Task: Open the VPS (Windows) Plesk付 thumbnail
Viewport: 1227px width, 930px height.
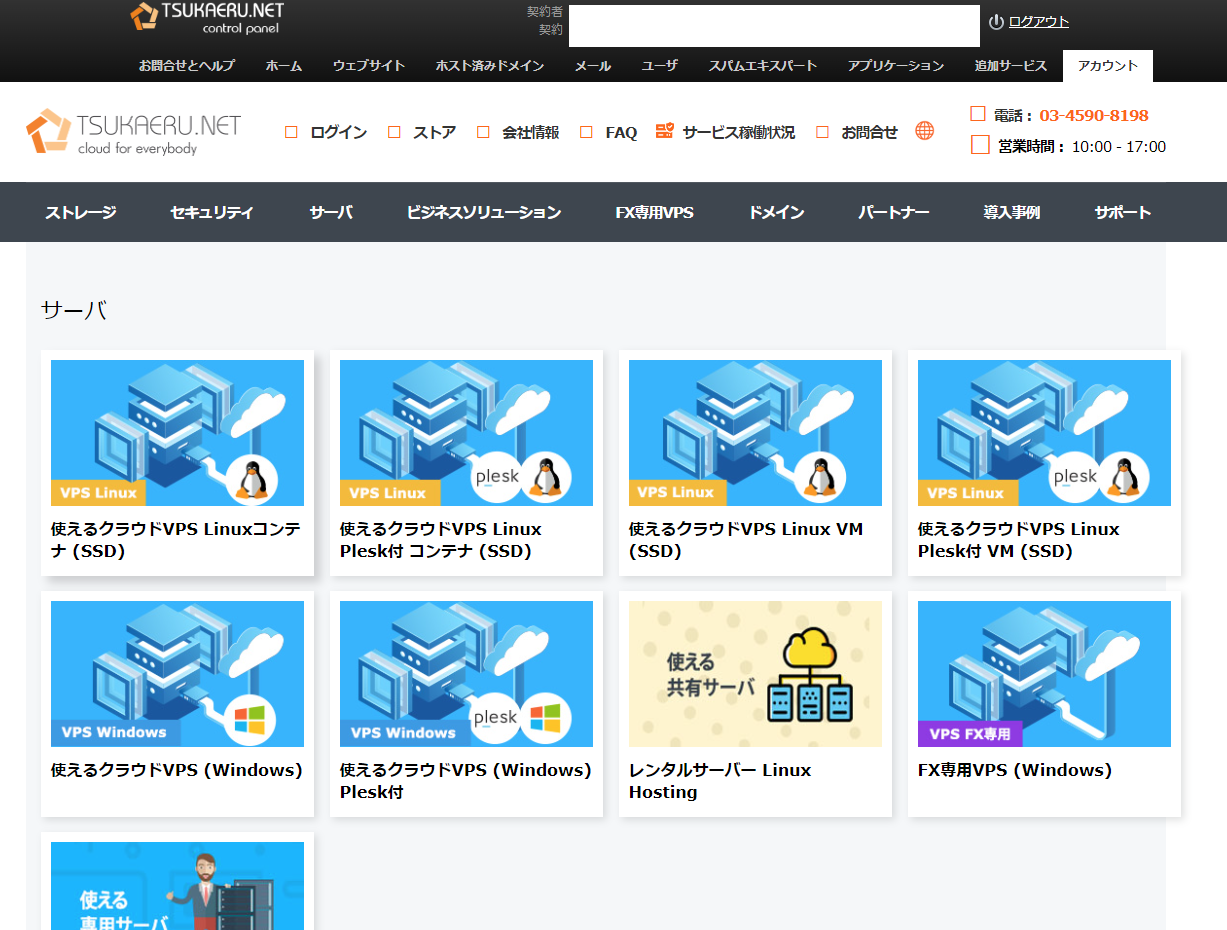Action: [466, 674]
